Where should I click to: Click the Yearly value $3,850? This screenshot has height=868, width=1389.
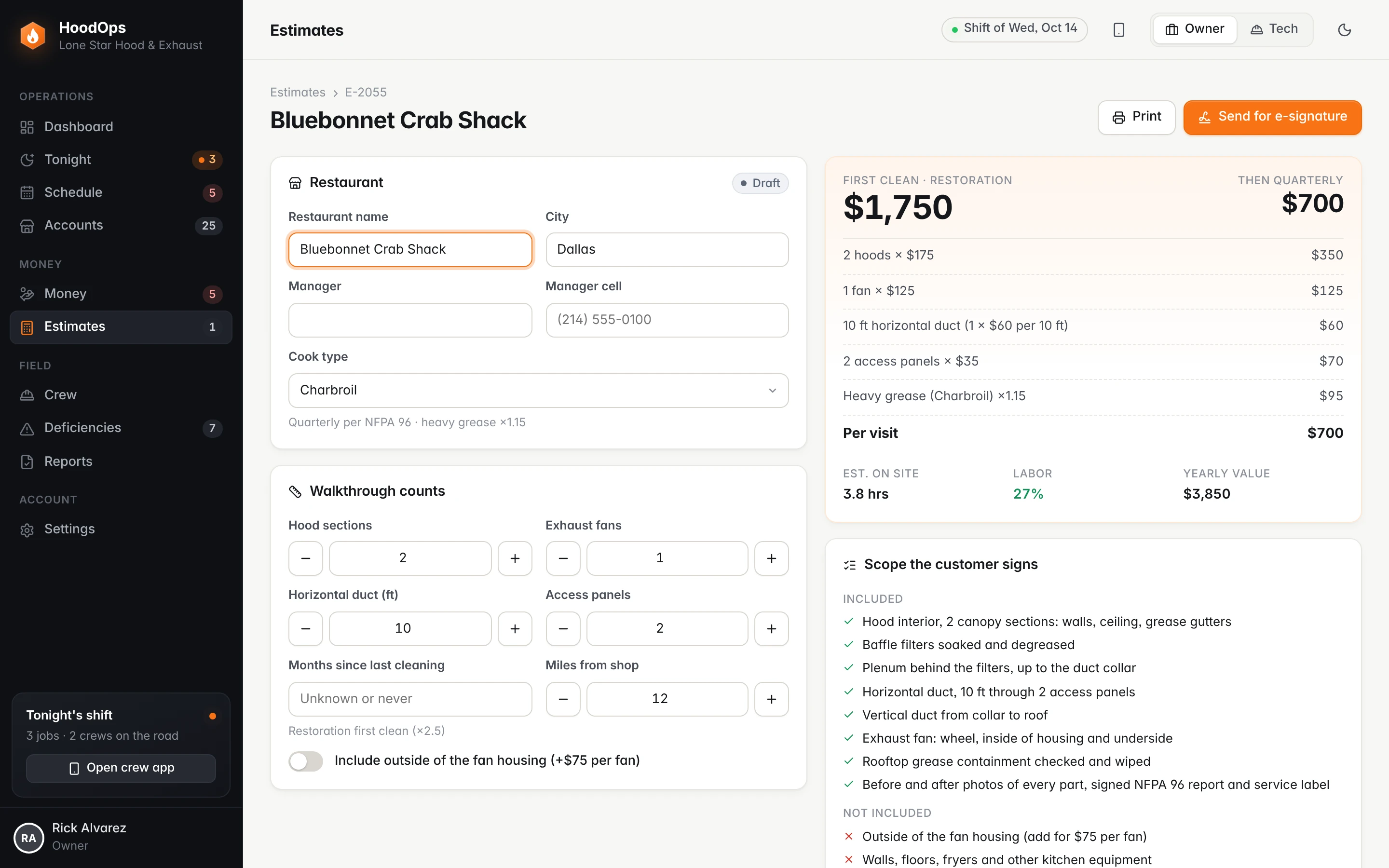(1207, 494)
